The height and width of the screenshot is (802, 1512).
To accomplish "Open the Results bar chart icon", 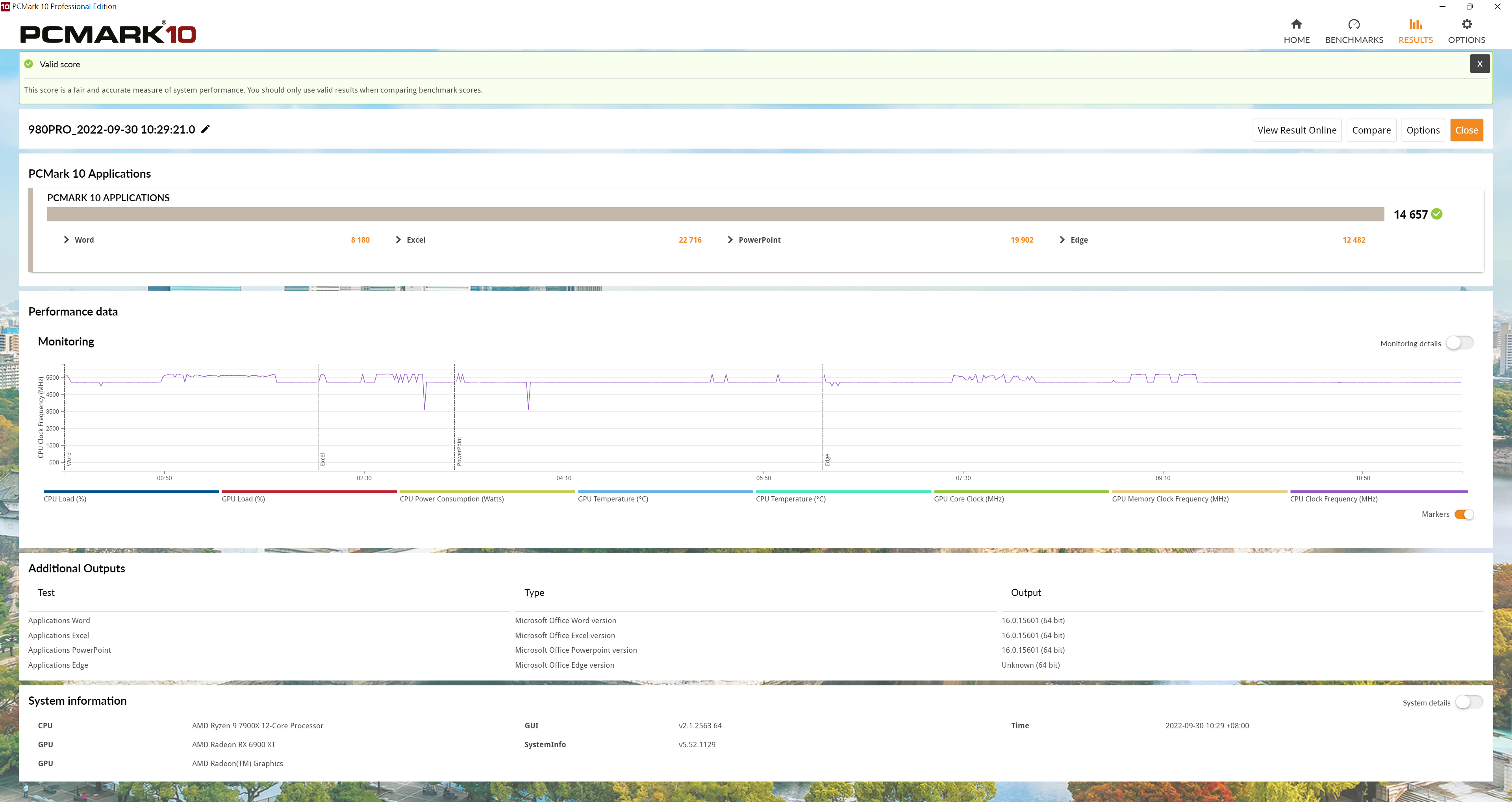I will click(1415, 24).
